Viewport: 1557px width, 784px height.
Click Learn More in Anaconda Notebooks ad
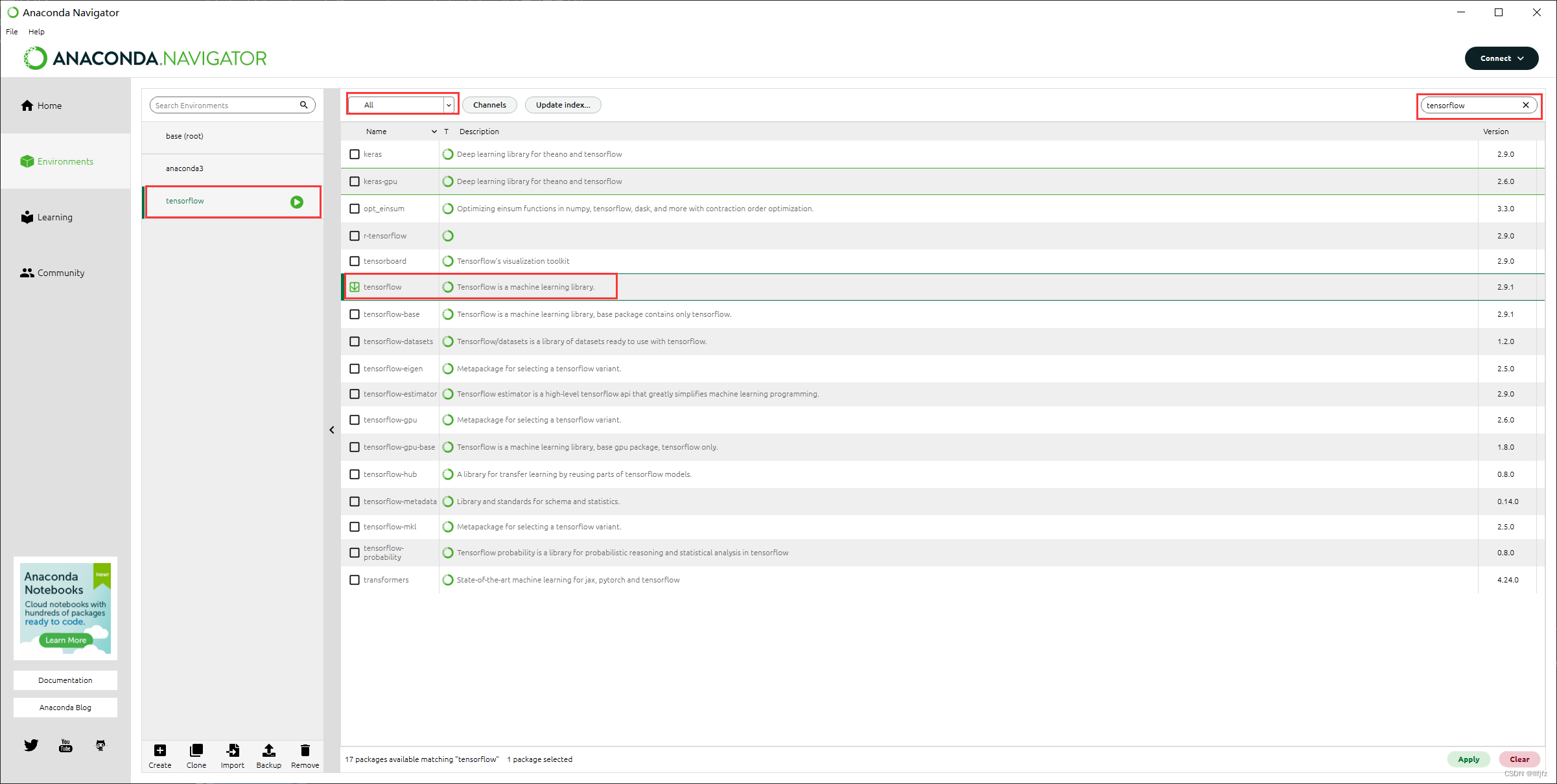click(x=65, y=640)
